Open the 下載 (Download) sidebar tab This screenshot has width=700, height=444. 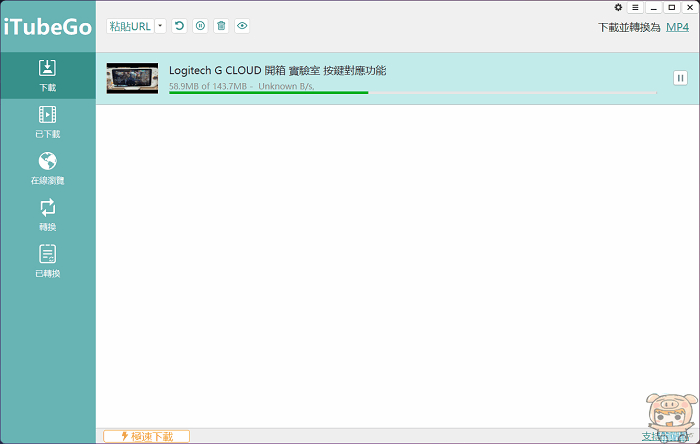(48, 75)
